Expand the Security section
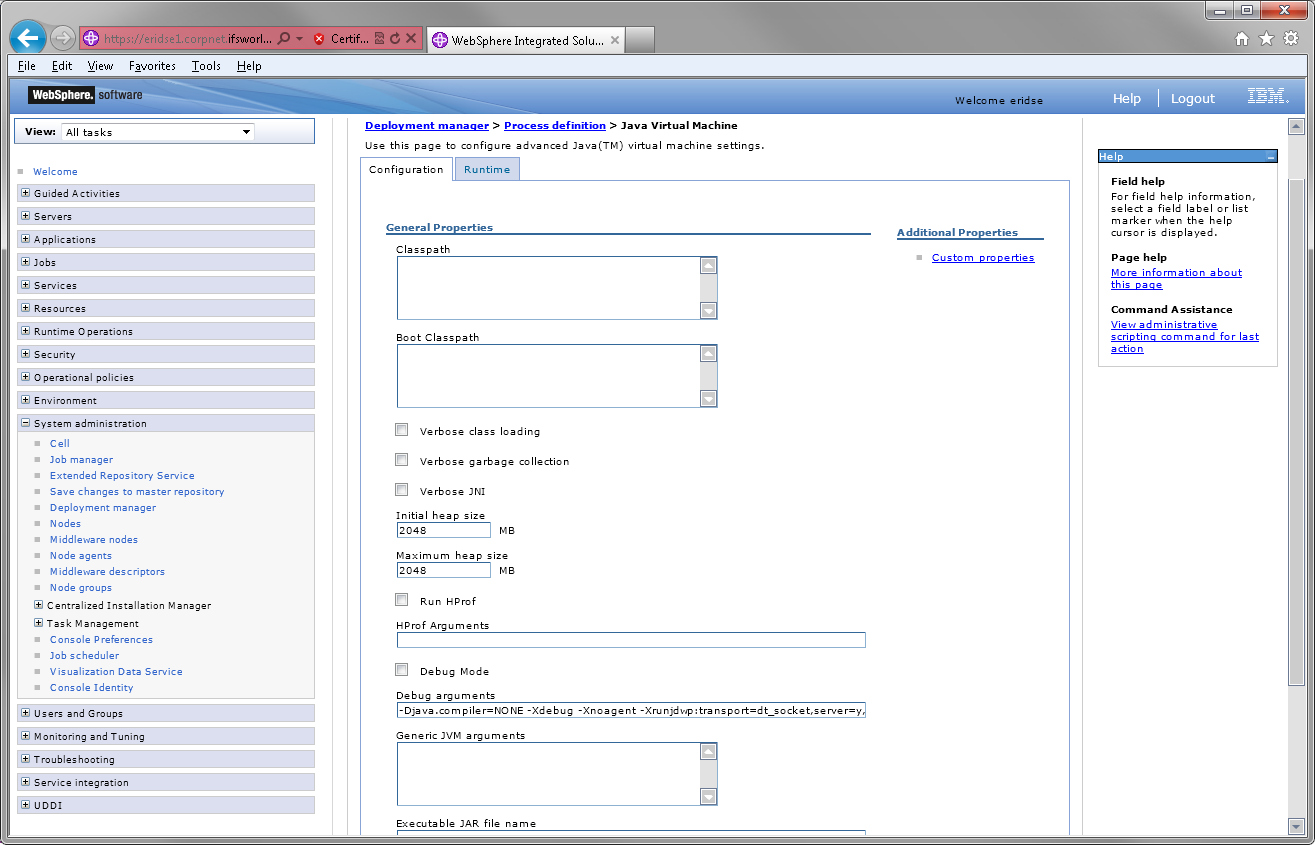 tap(25, 354)
